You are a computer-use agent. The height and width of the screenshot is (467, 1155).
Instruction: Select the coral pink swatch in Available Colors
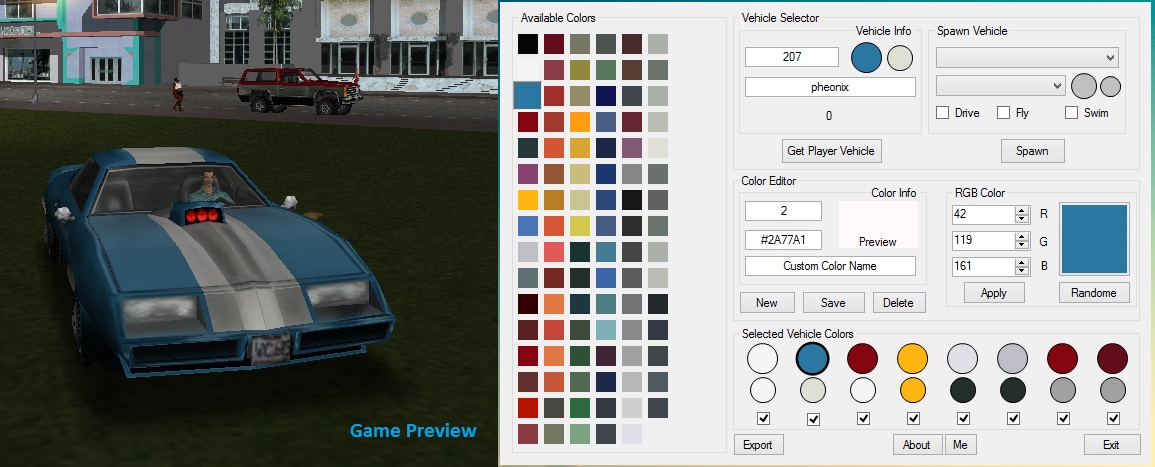coord(554,252)
